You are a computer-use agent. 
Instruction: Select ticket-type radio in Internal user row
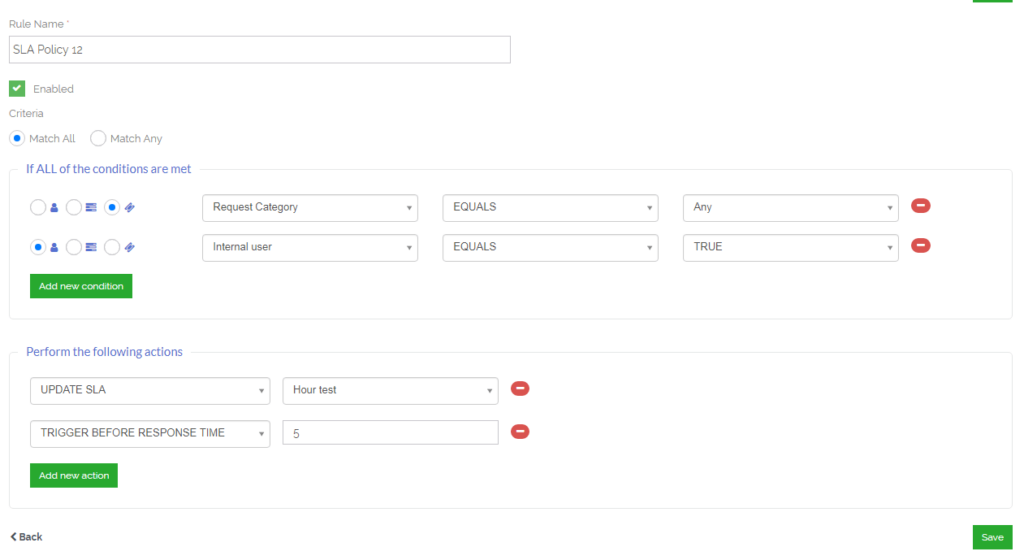112,247
